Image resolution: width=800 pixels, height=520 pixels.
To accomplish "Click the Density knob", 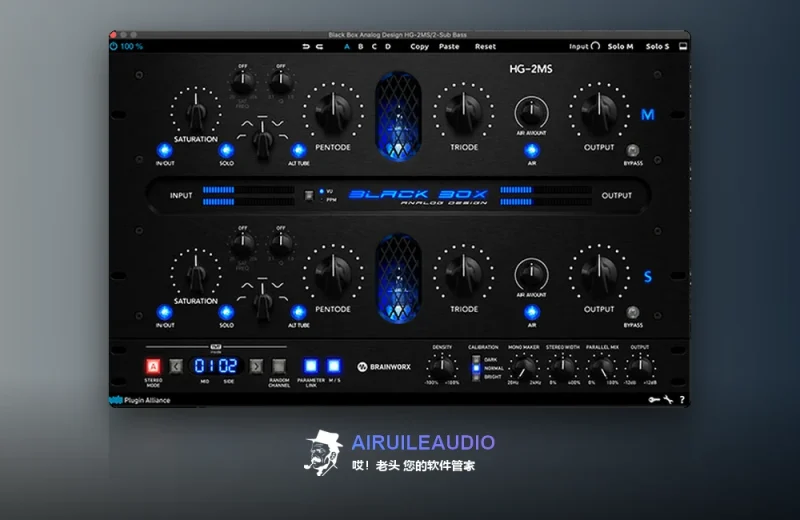I will pyautogui.click(x=442, y=366).
